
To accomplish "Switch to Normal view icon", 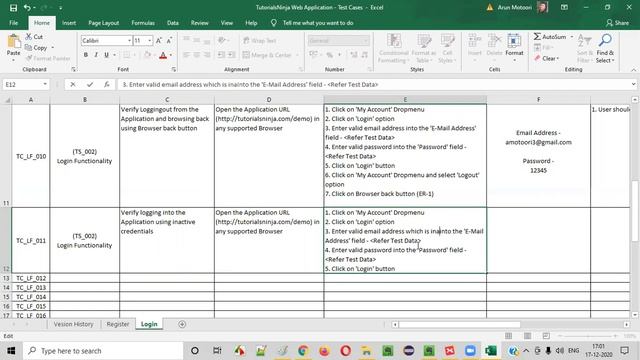I will [509, 336].
